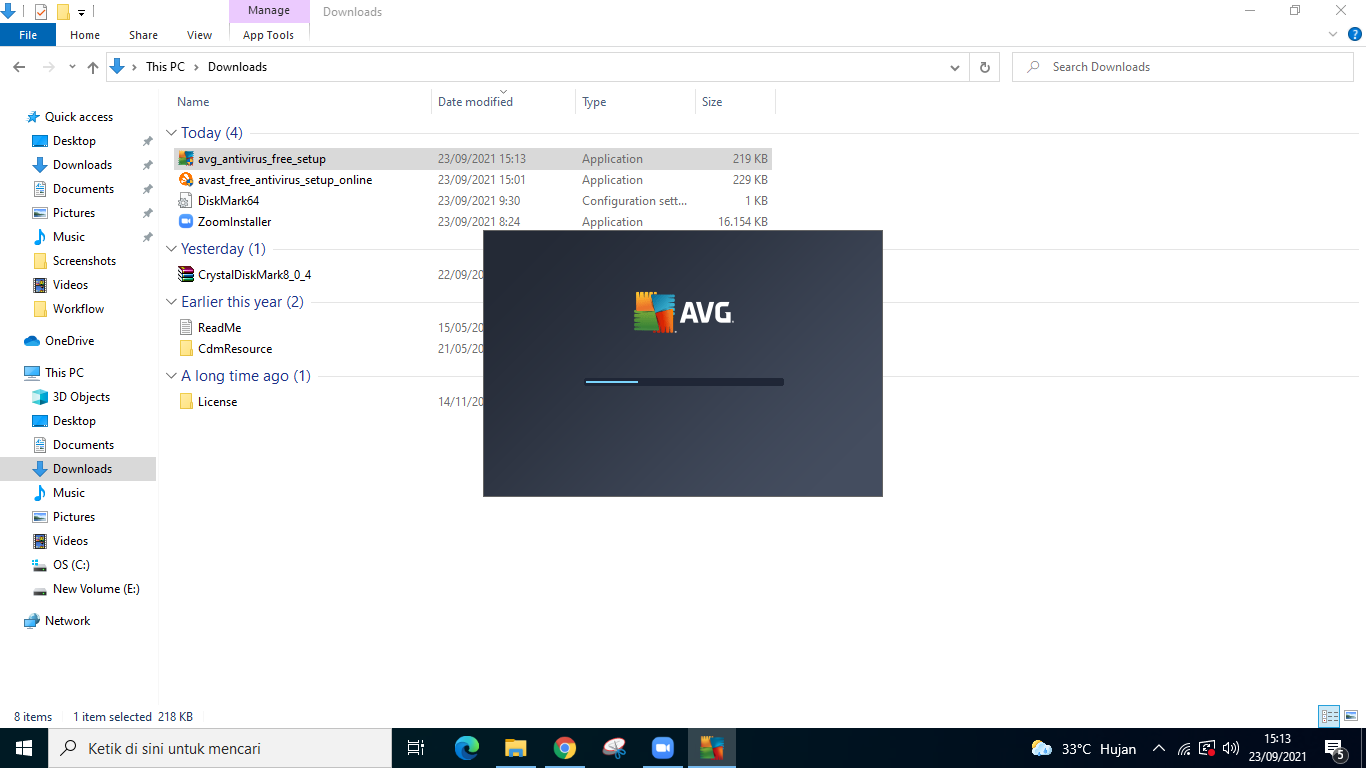Navigate to the Pictures folder in sidebar
Viewport: 1366px width, 768px height.
click(x=75, y=212)
